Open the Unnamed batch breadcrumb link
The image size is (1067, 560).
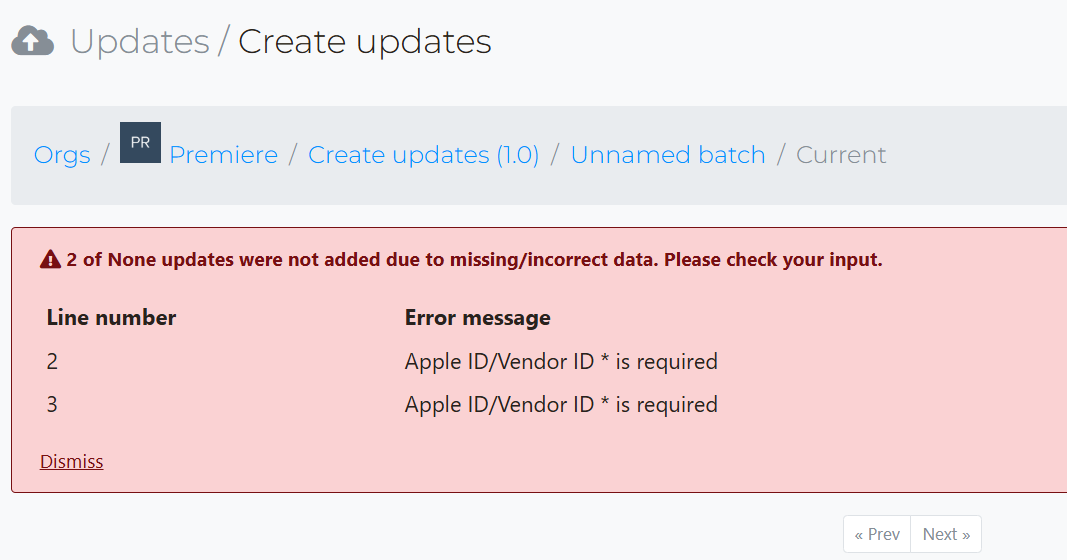pyautogui.click(x=668, y=155)
